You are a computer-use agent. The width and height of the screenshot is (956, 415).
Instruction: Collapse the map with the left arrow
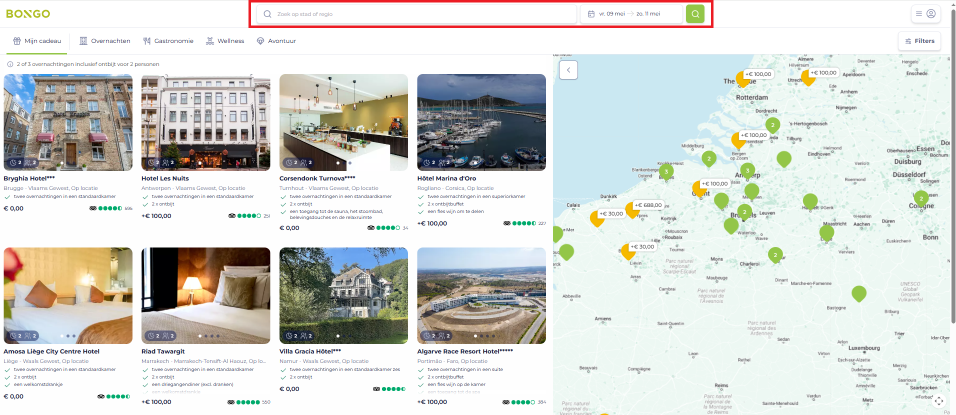568,70
